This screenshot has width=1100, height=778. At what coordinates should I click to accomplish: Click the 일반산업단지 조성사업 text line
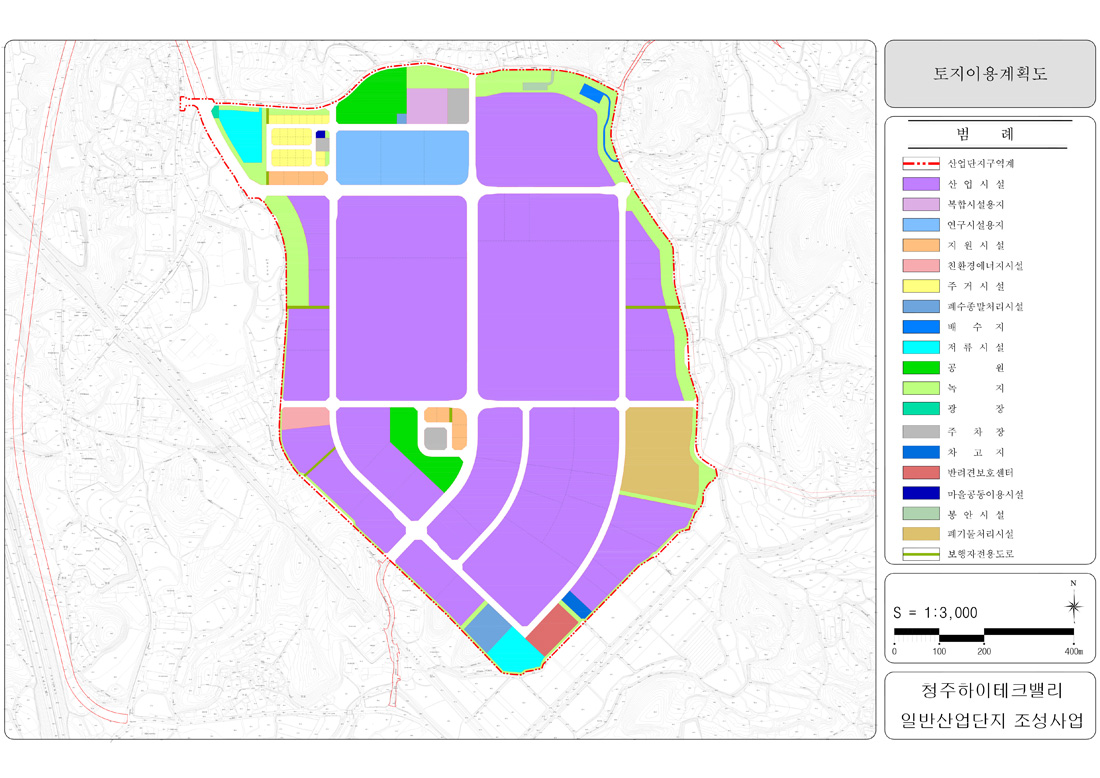[991, 720]
